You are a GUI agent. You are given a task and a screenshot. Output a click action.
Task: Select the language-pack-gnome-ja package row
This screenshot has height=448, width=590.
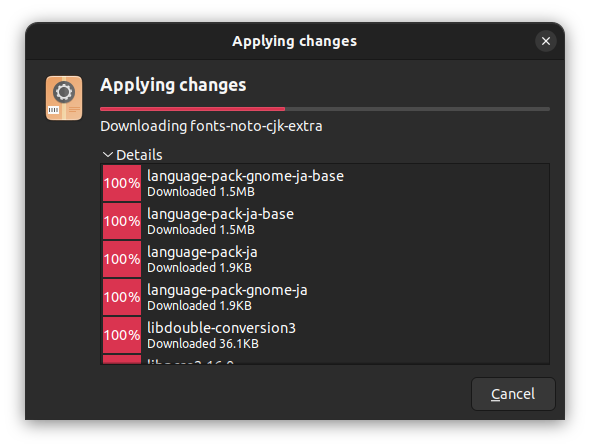326,297
